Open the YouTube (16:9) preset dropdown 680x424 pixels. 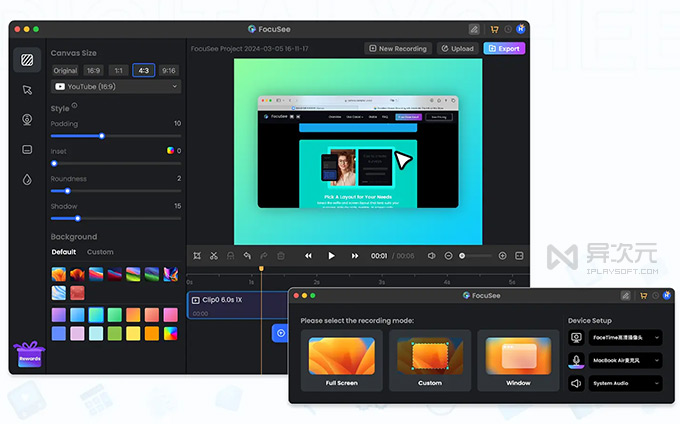point(116,87)
